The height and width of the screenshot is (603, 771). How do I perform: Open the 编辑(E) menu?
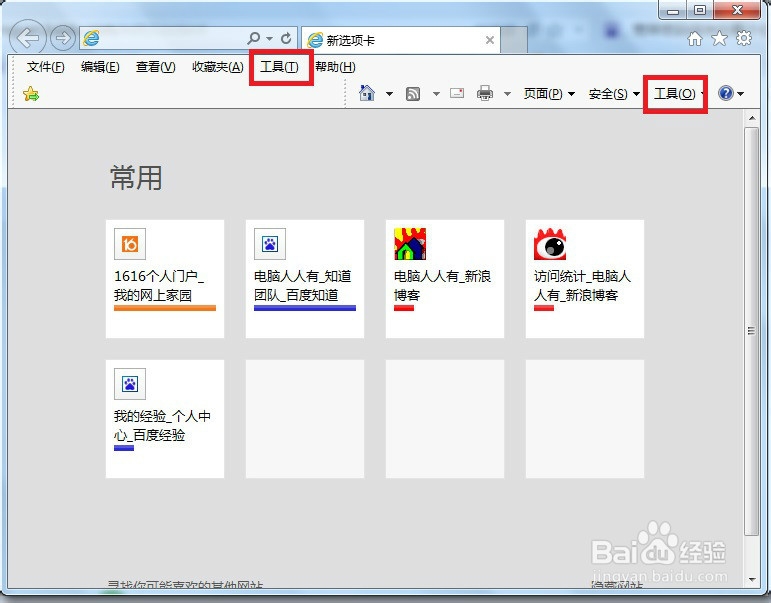[100, 66]
